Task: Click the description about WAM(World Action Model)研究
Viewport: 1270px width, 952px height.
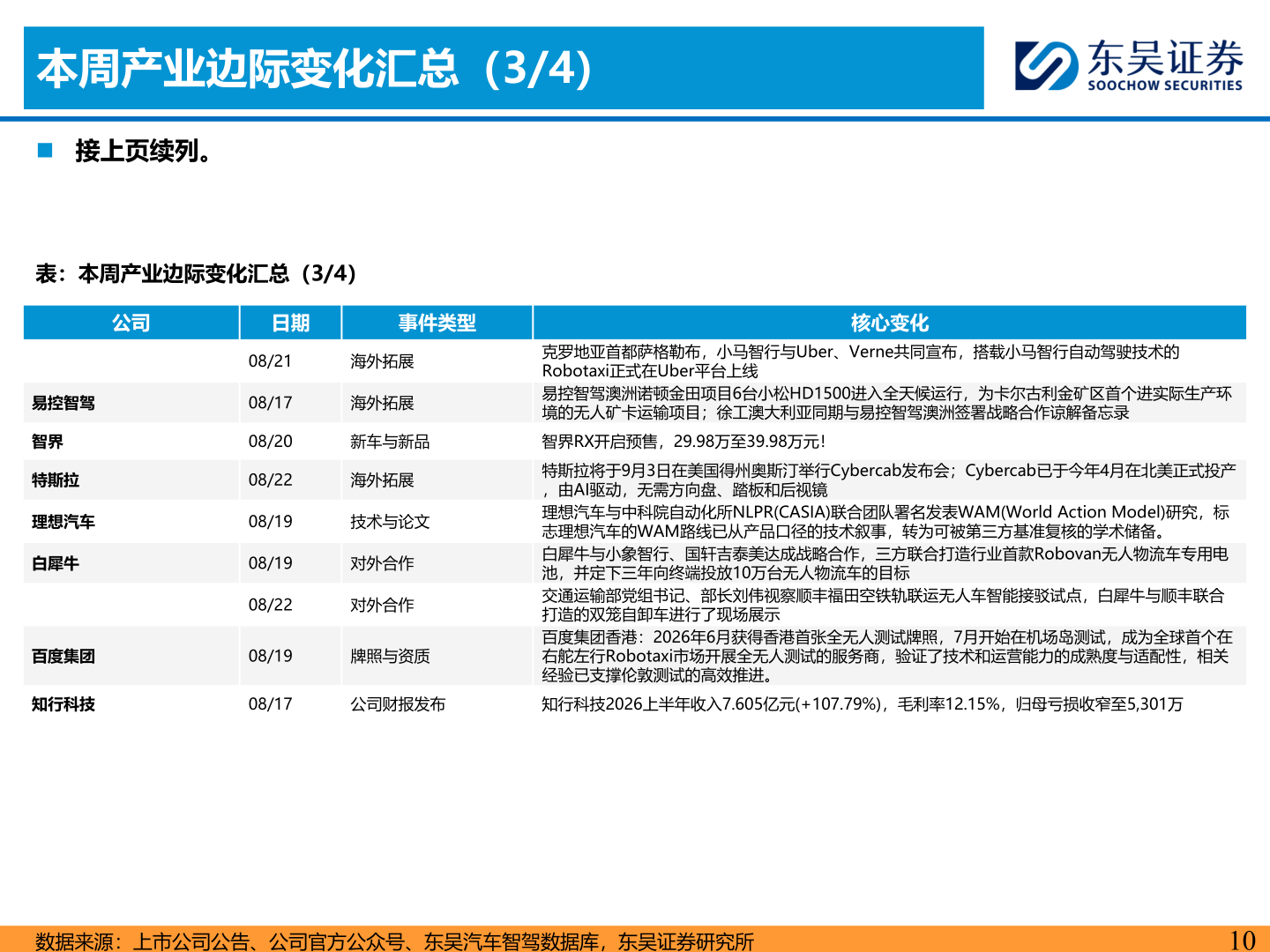Action: tap(885, 522)
